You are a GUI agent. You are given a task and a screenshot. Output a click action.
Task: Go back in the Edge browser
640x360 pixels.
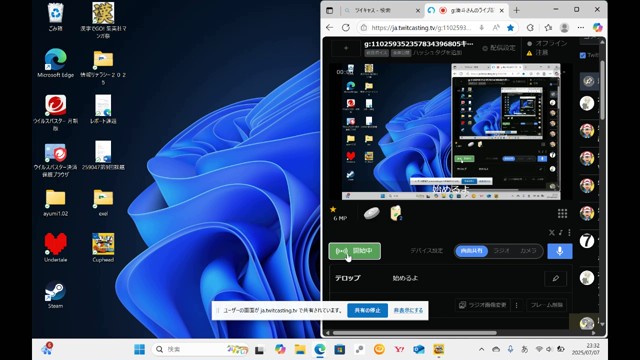coord(330,27)
